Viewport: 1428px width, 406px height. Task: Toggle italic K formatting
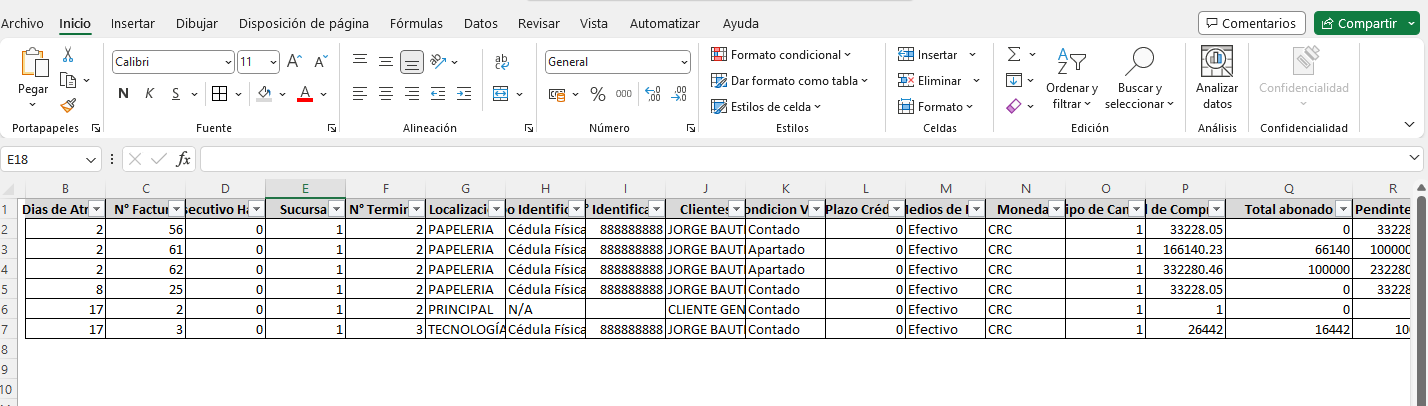150,94
